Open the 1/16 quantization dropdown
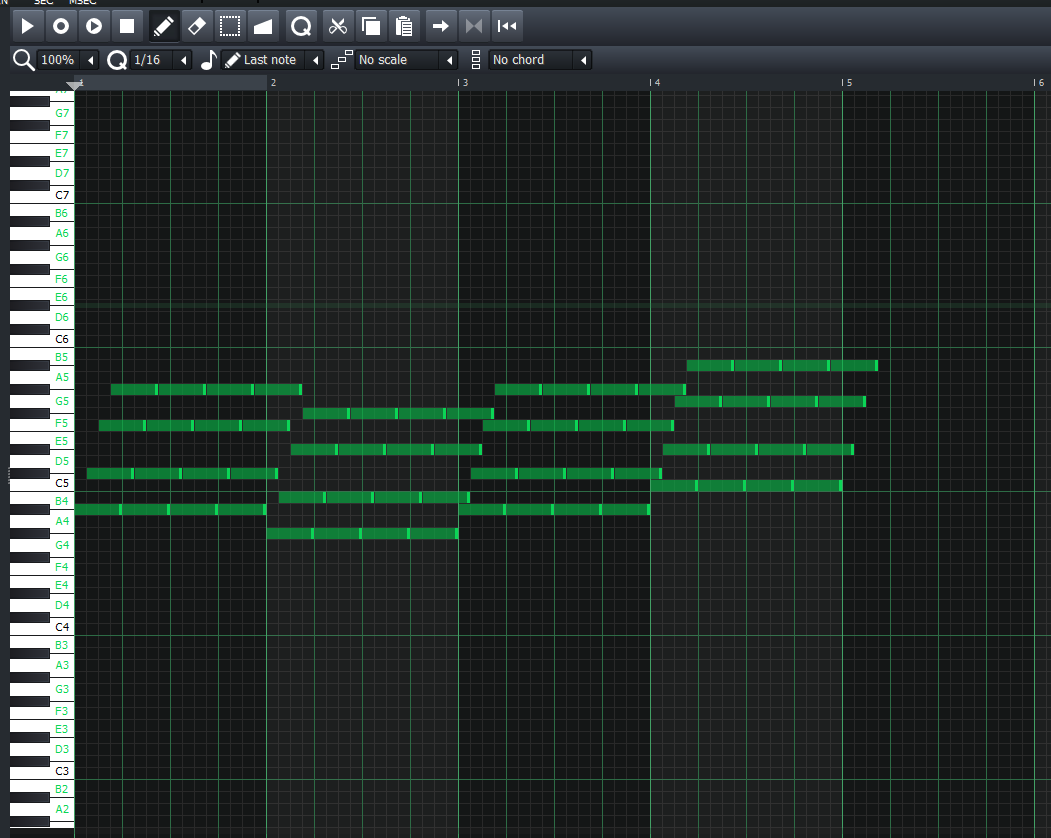1051x838 pixels. tap(161, 60)
